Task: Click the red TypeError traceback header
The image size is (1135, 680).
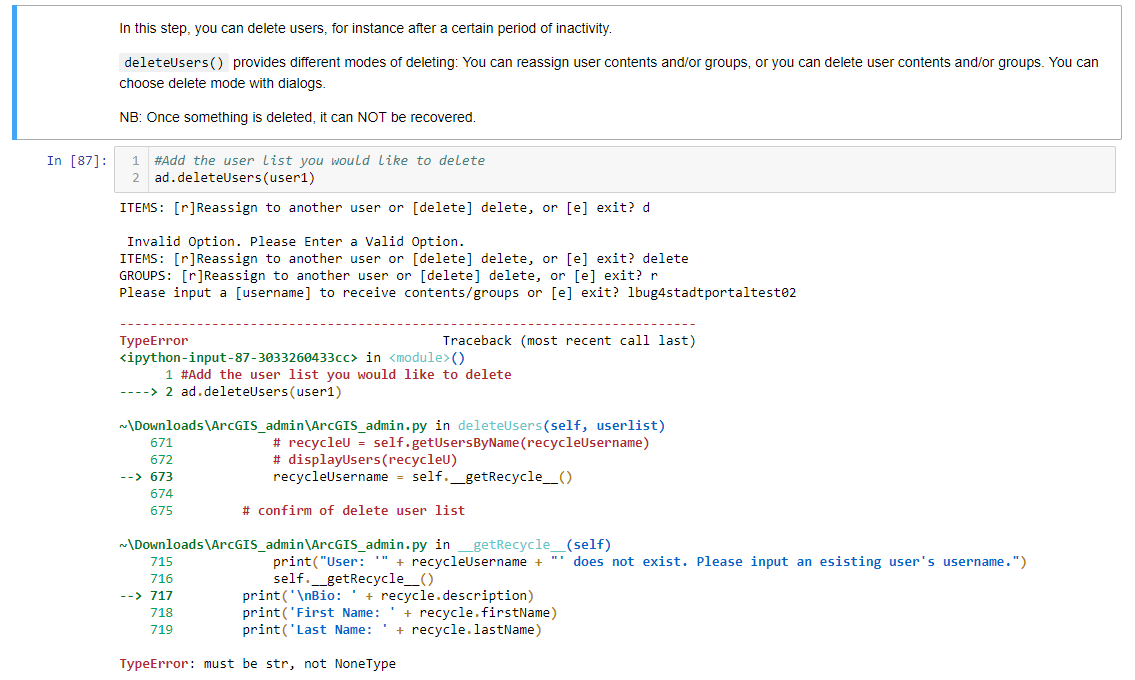Action: (153, 341)
